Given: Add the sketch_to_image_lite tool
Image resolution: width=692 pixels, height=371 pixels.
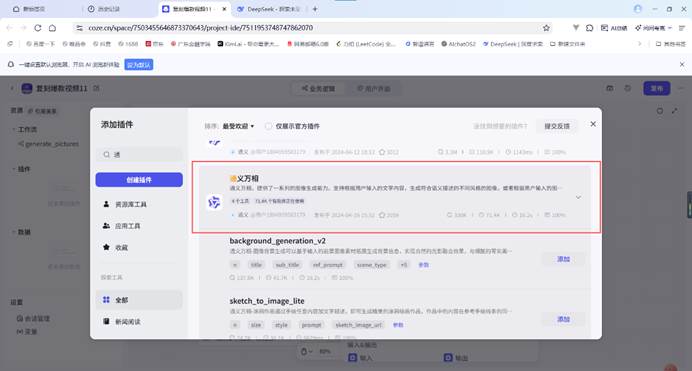Looking at the screenshot, I should point(563,319).
